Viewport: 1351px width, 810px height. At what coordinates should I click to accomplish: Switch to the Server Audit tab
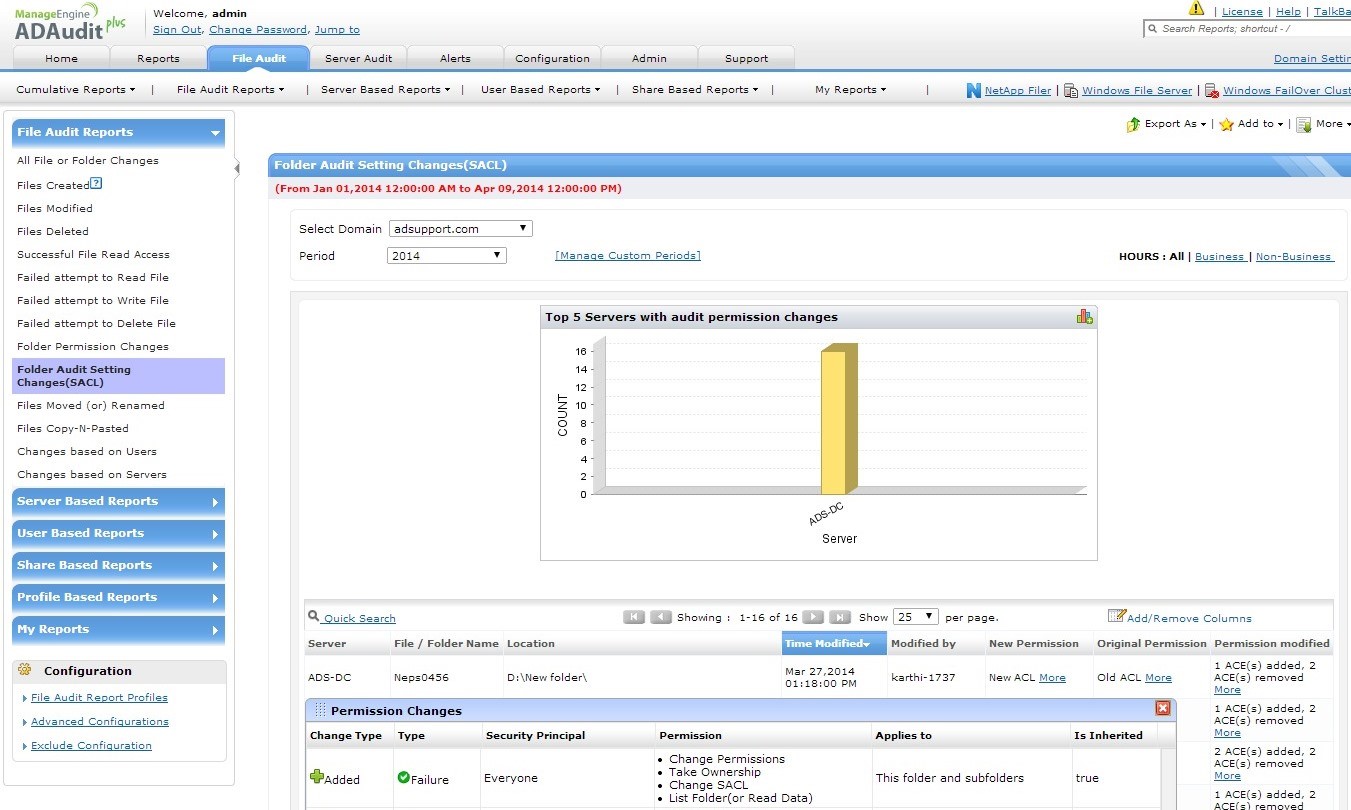coord(358,58)
